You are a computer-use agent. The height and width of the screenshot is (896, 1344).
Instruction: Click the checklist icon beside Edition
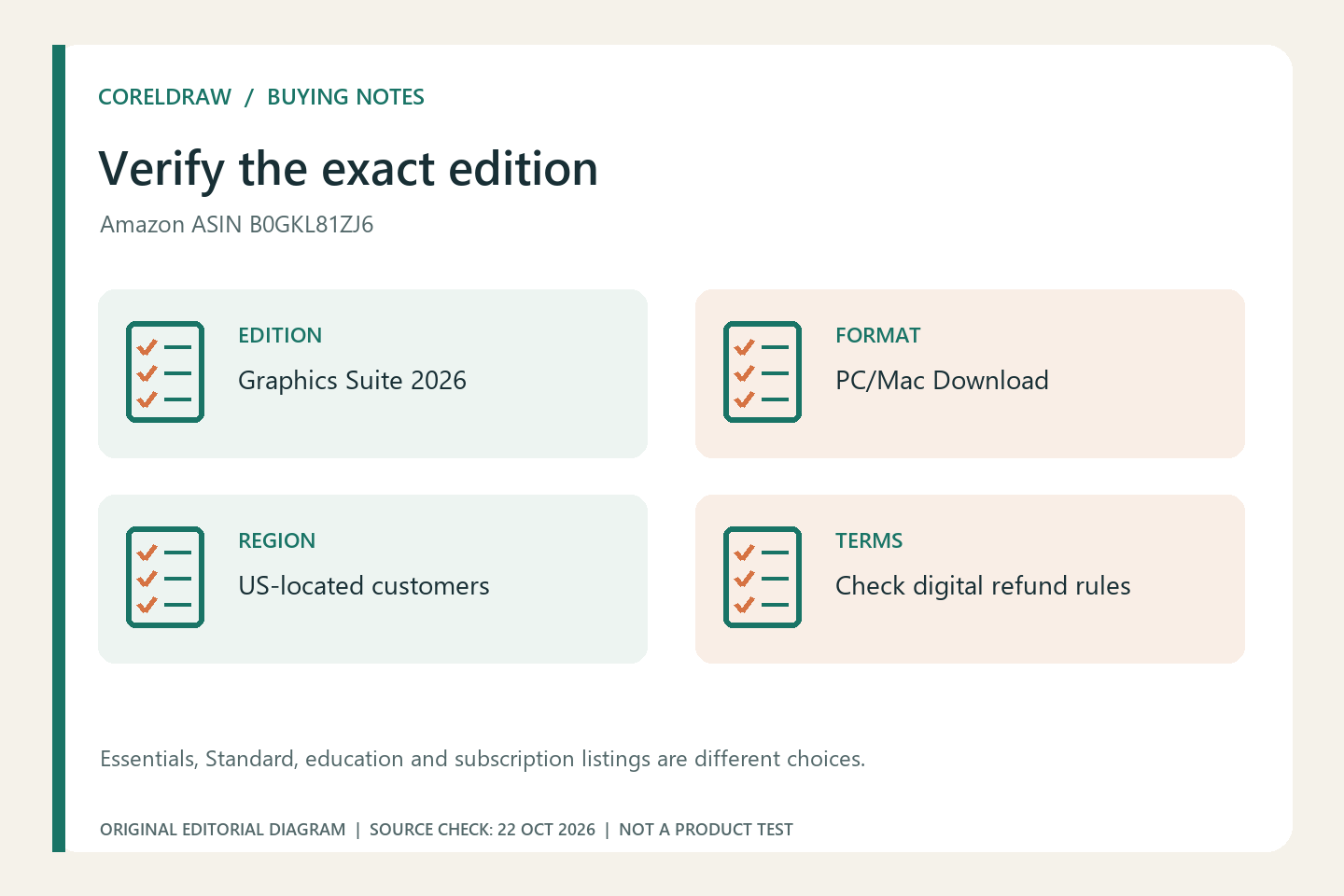pos(165,371)
